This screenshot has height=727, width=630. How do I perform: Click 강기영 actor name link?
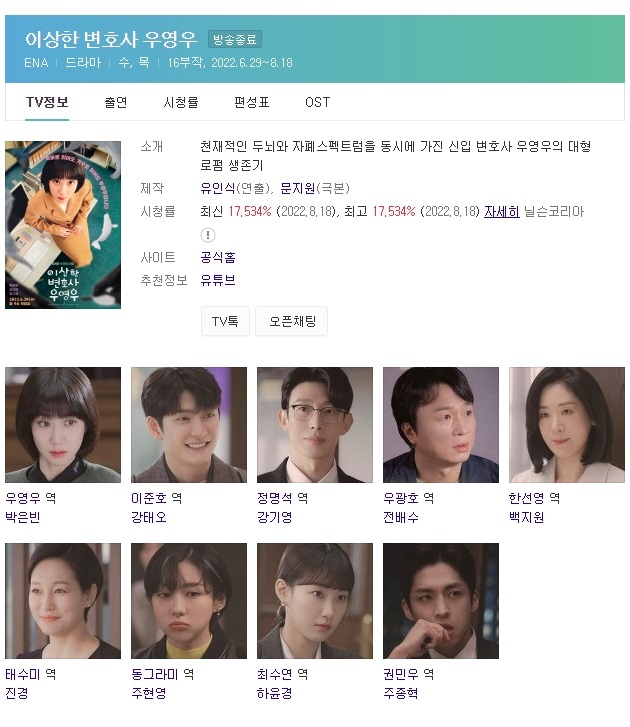pos(275,517)
